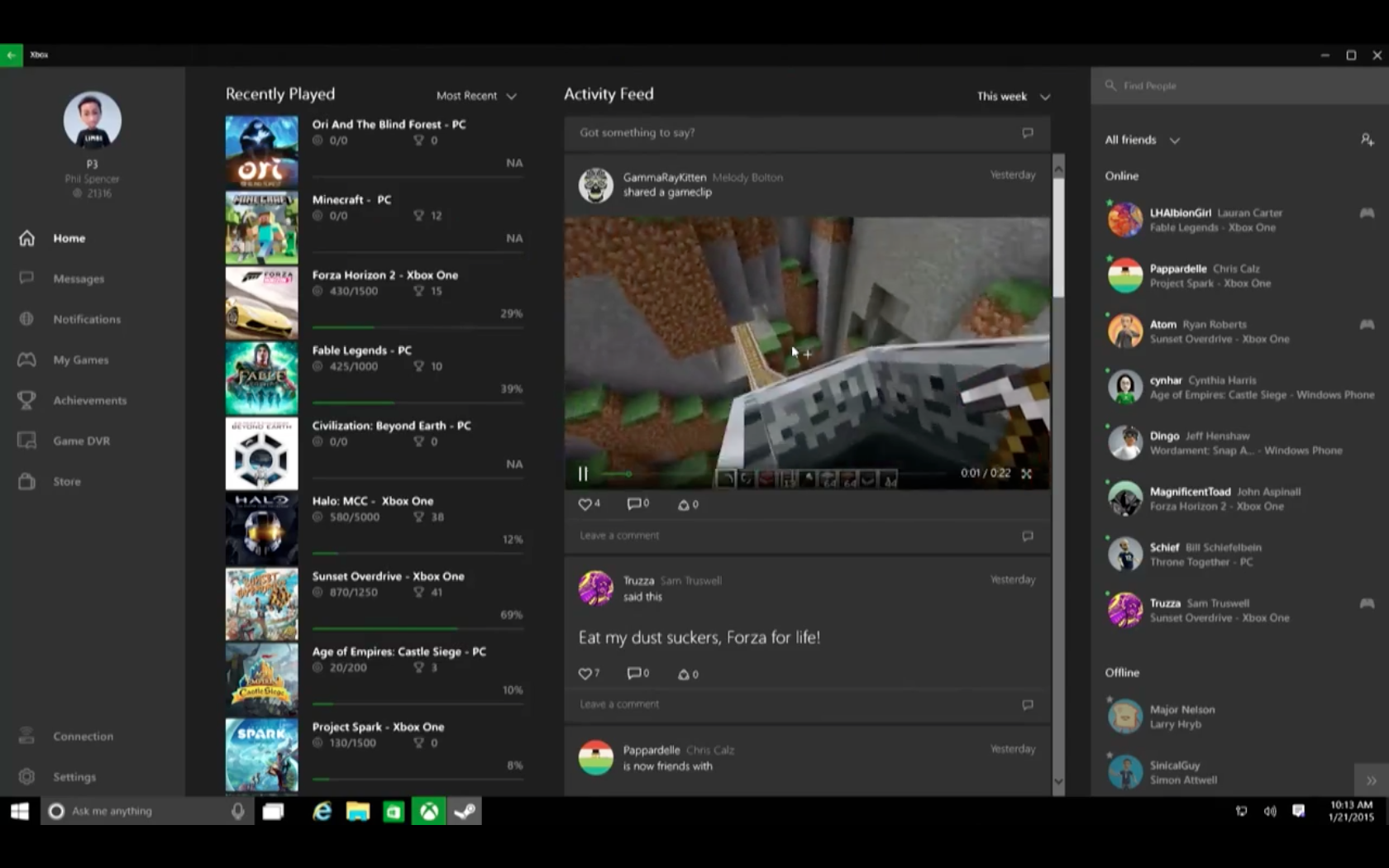Open Steam from the taskbar
This screenshot has width=1389, height=868.
(x=465, y=811)
